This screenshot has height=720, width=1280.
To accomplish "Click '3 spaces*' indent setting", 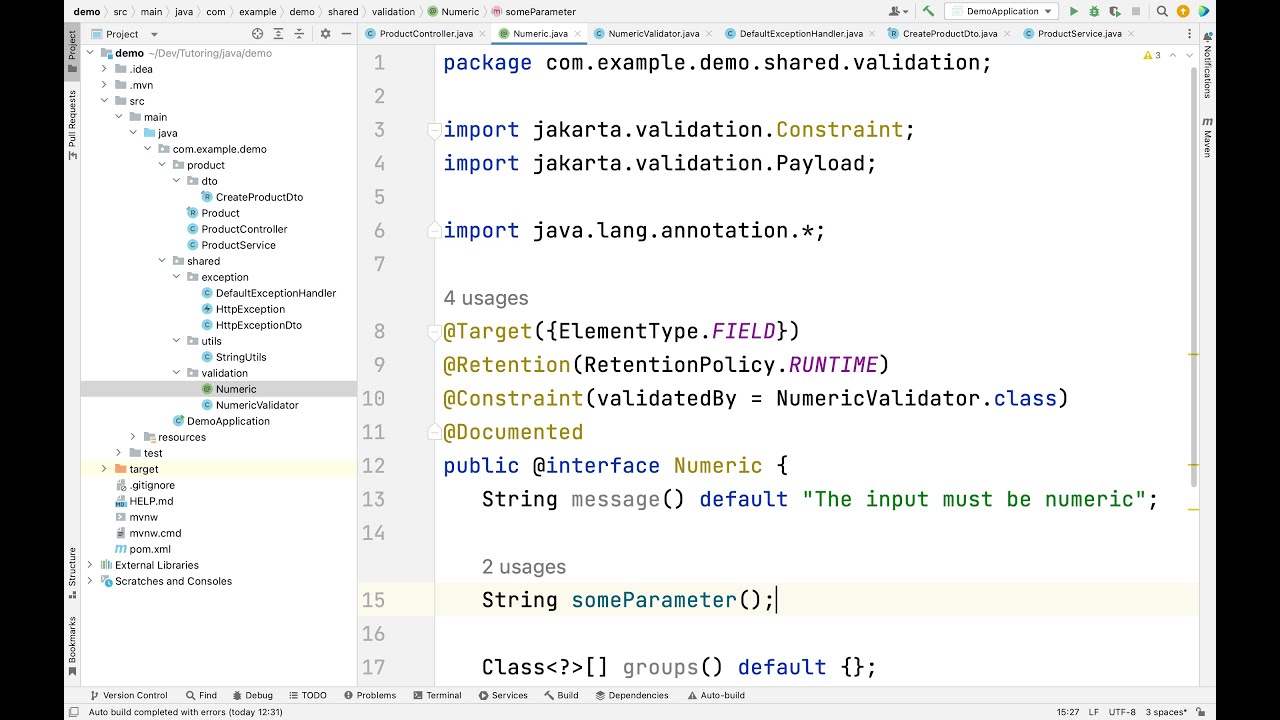I will click(1166, 712).
